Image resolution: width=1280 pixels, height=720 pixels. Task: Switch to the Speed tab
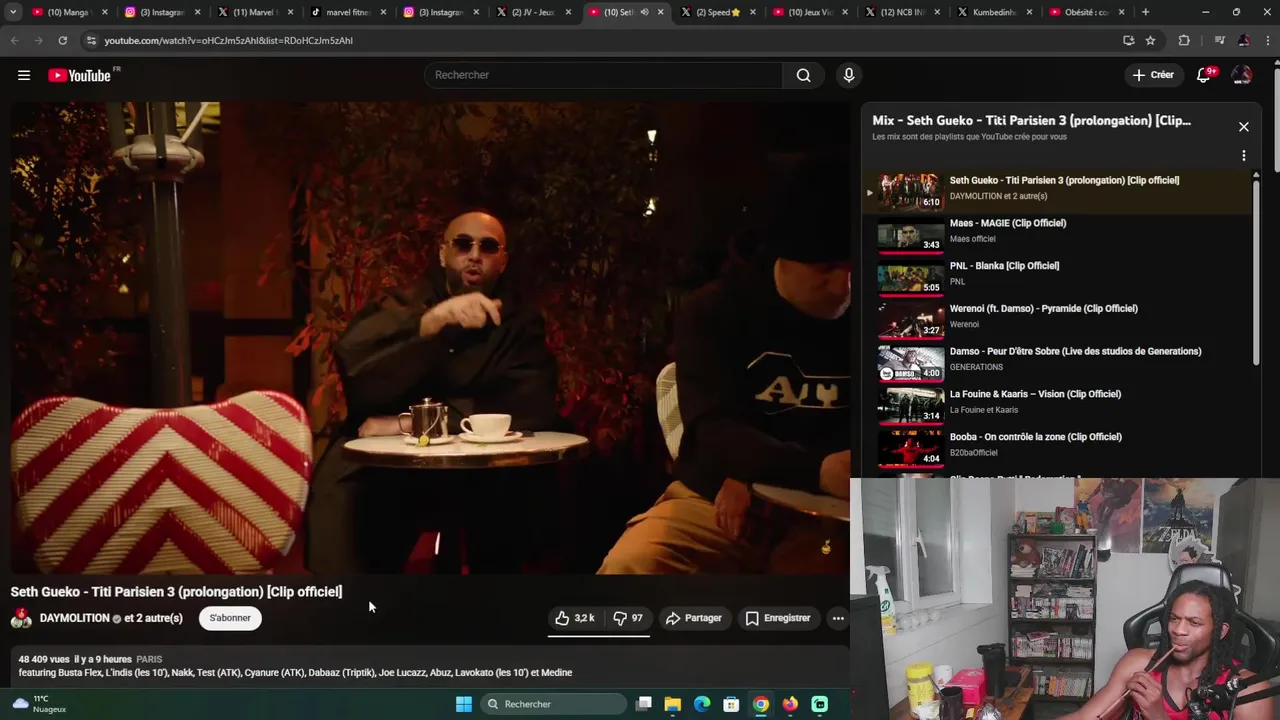(718, 12)
